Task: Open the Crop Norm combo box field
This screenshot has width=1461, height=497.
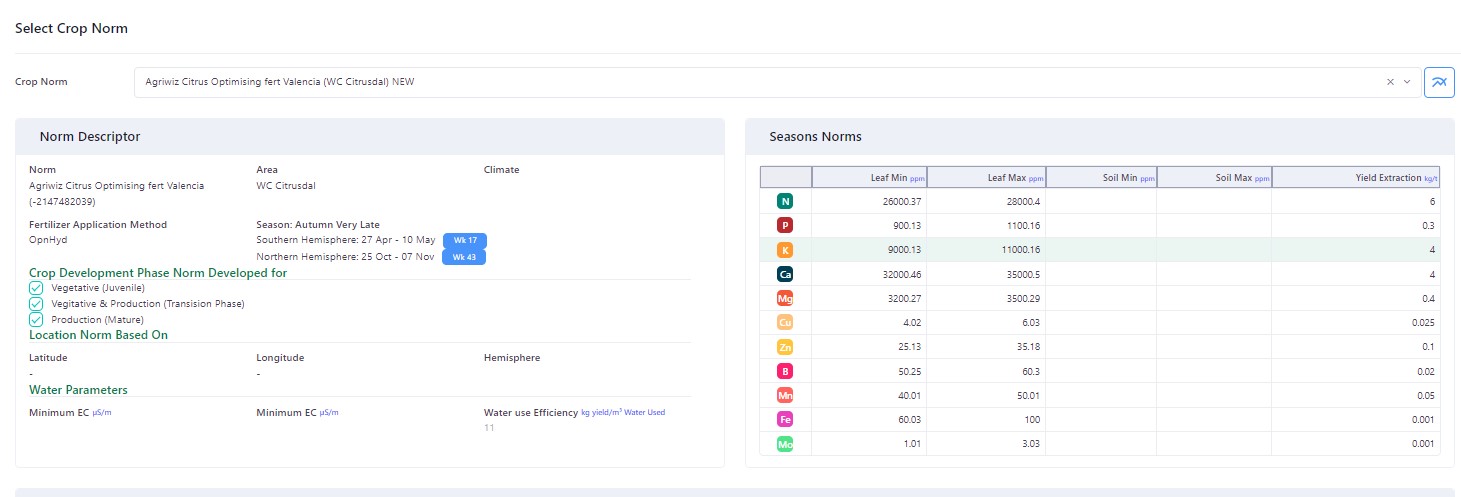Action: [x=777, y=82]
